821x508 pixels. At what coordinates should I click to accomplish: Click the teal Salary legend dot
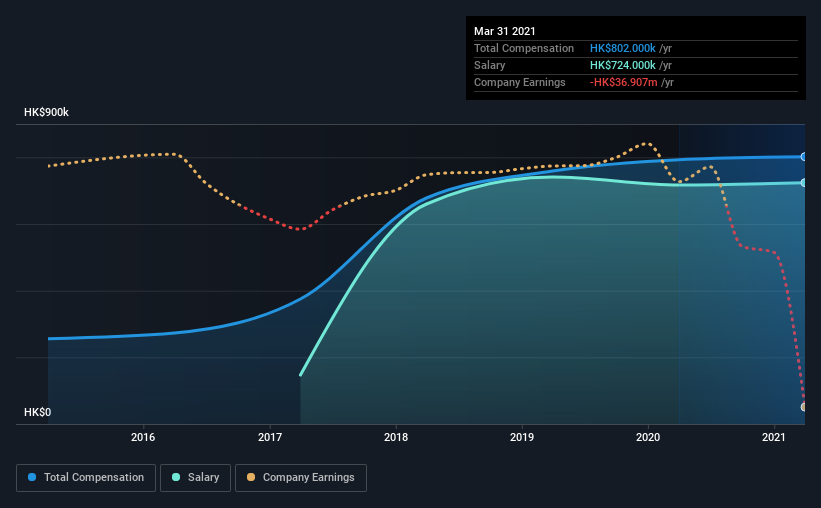click(176, 477)
